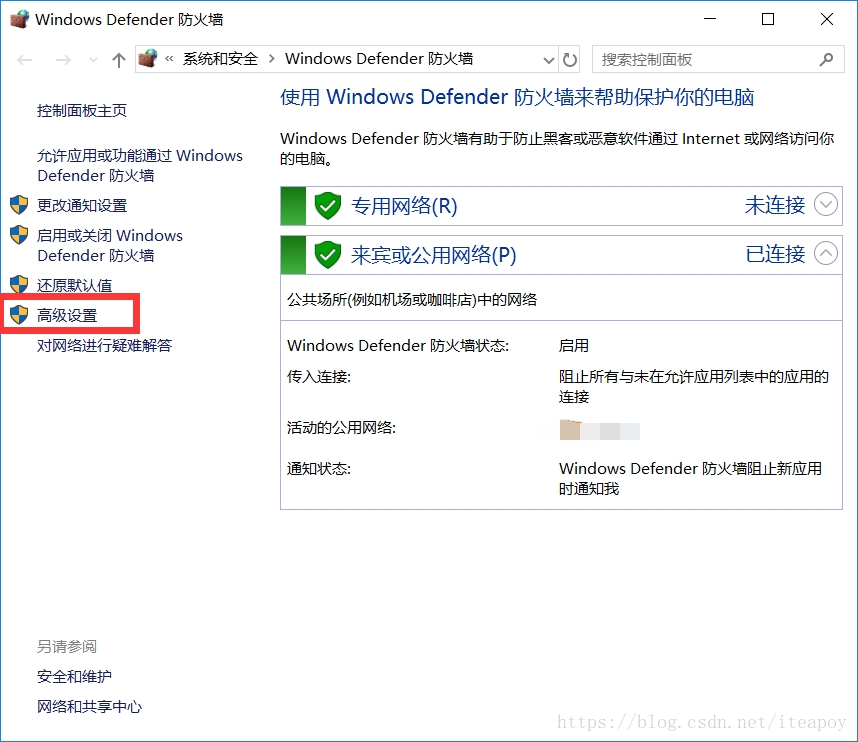Image resolution: width=858 pixels, height=742 pixels.
Task: Click the 专用网络(R) header
Action: (x=404, y=206)
